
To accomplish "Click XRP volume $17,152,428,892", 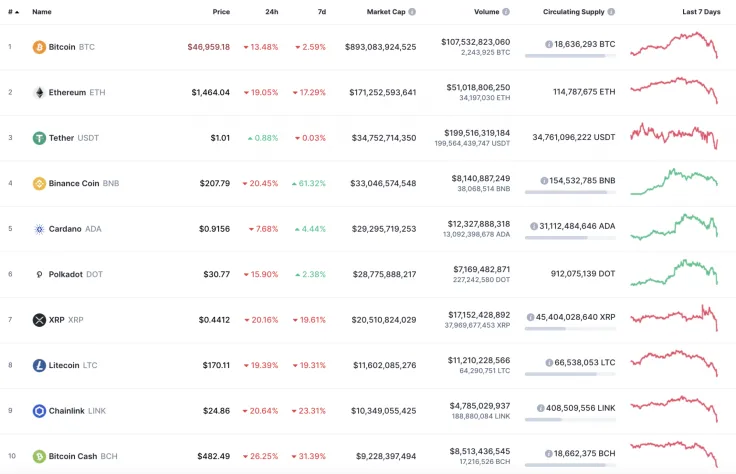I will [x=479, y=315].
